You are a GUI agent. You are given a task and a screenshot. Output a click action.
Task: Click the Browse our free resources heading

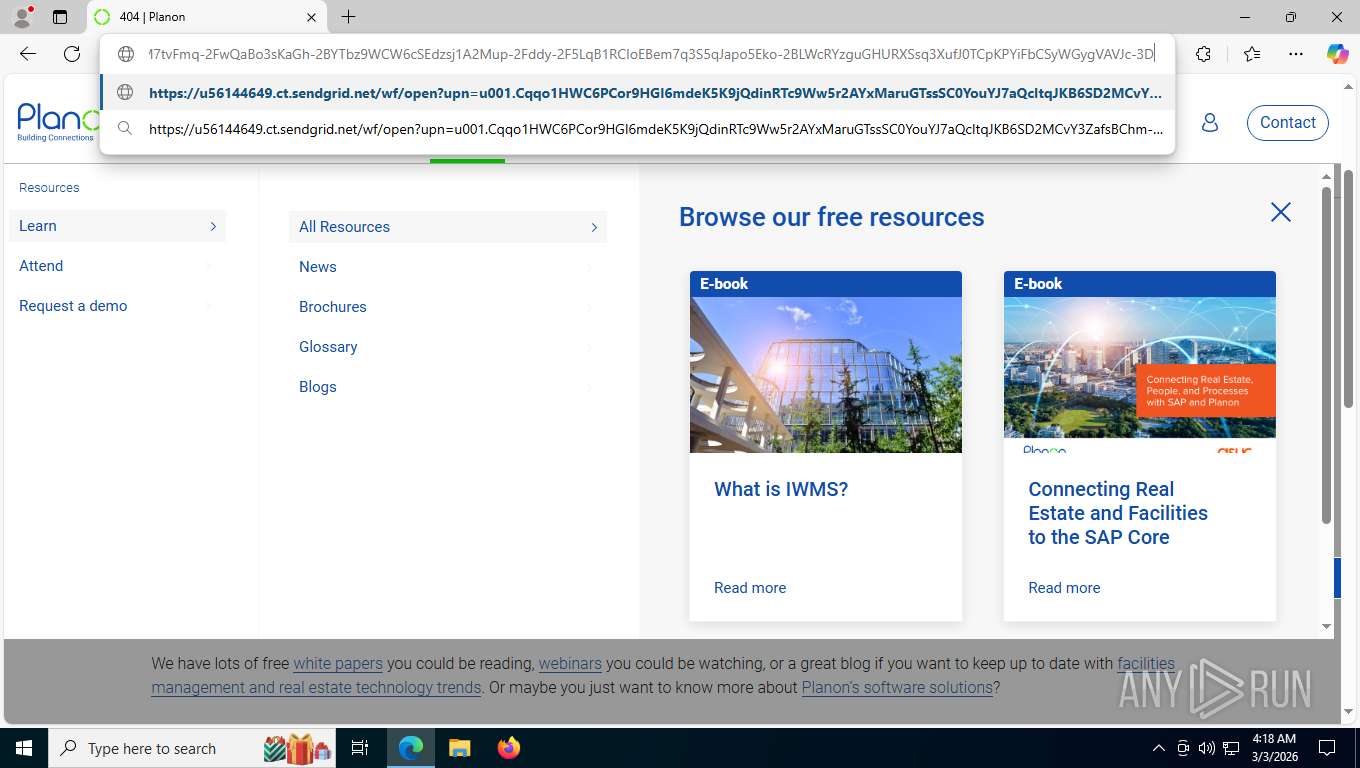(x=831, y=217)
